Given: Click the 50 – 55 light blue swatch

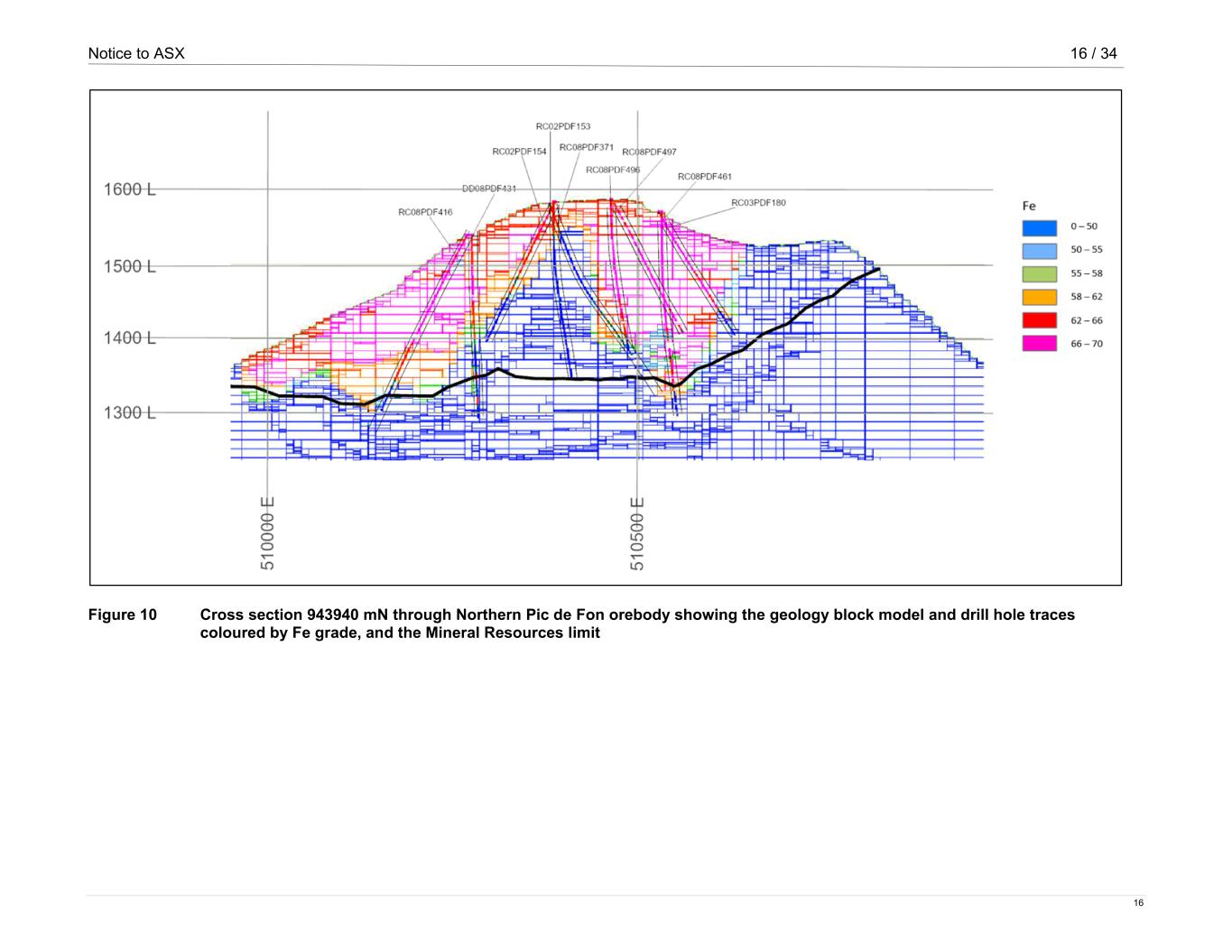Looking at the screenshot, I should 1039,251.
